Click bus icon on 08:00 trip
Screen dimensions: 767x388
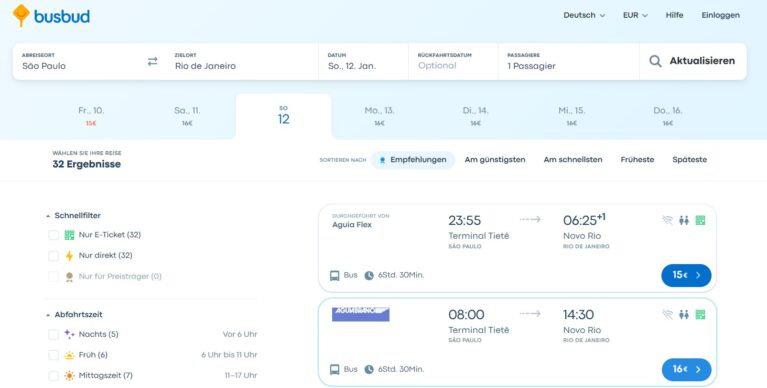coord(335,369)
